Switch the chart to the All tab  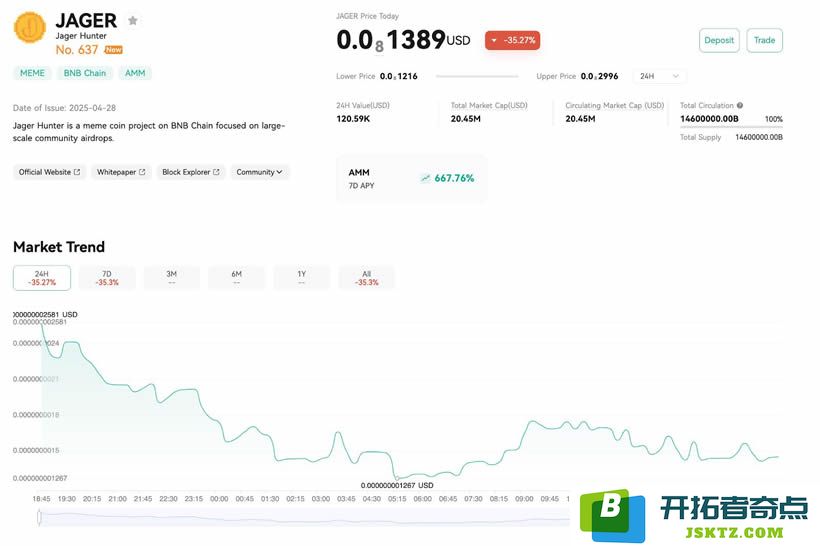(x=367, y=278)
